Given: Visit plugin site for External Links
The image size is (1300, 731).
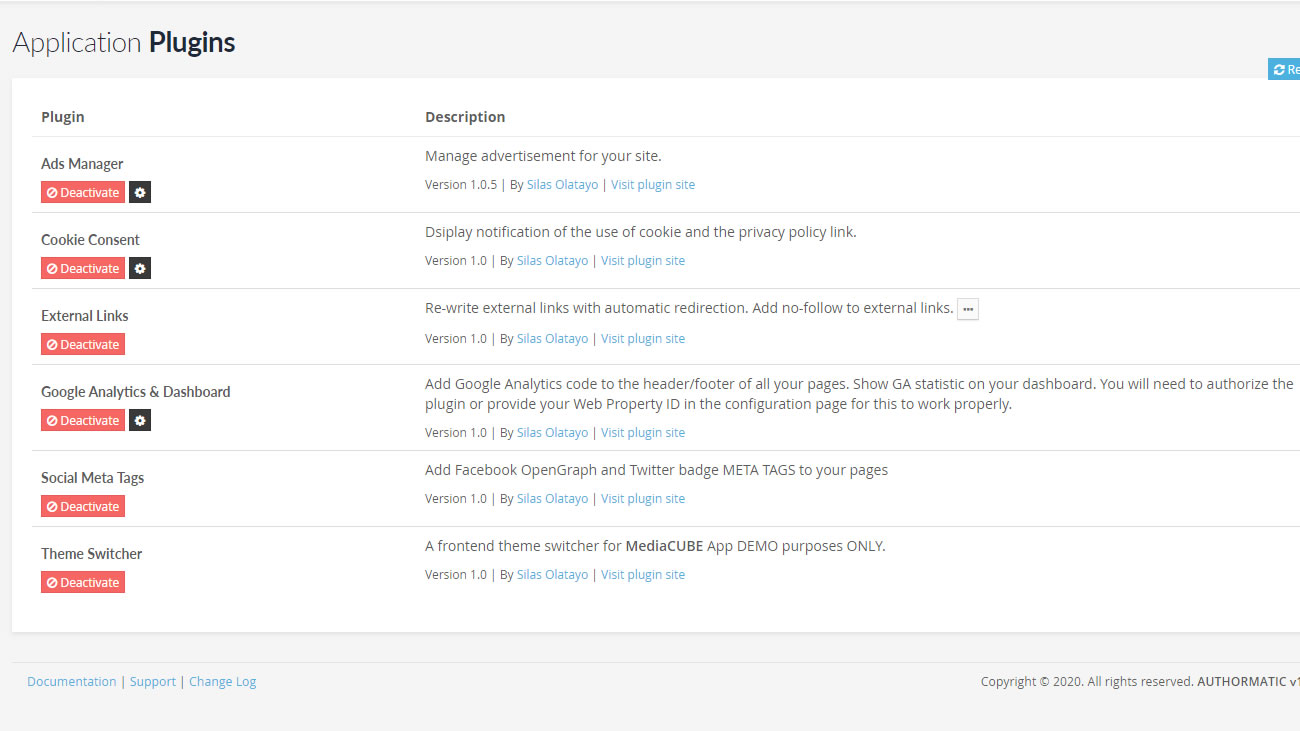Looking at the screenshot, I should tap(643, 339).
